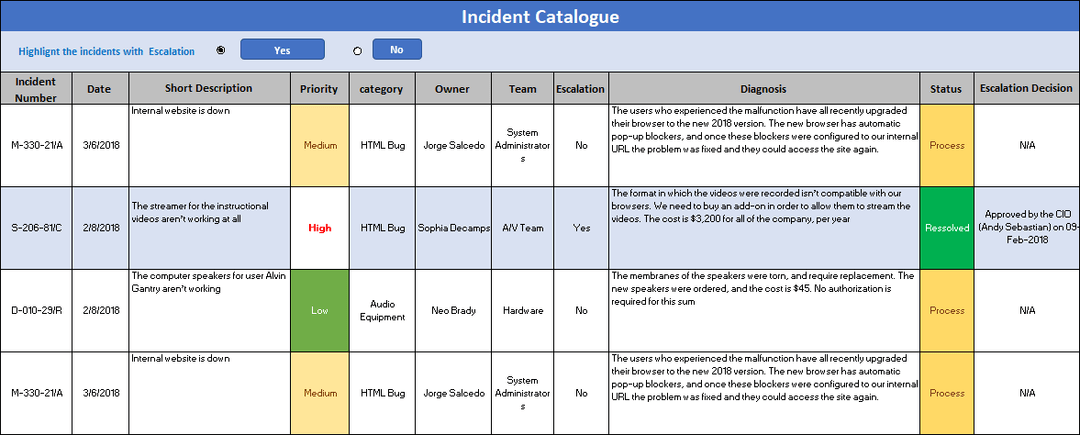Select owner Sophia Decamps cell
The height and width of the screenshot is (435, 1080).
(452, 228)
